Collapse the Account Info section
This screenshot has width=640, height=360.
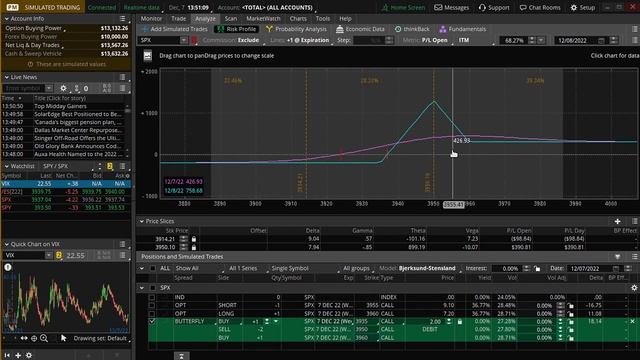click(7, 19)
